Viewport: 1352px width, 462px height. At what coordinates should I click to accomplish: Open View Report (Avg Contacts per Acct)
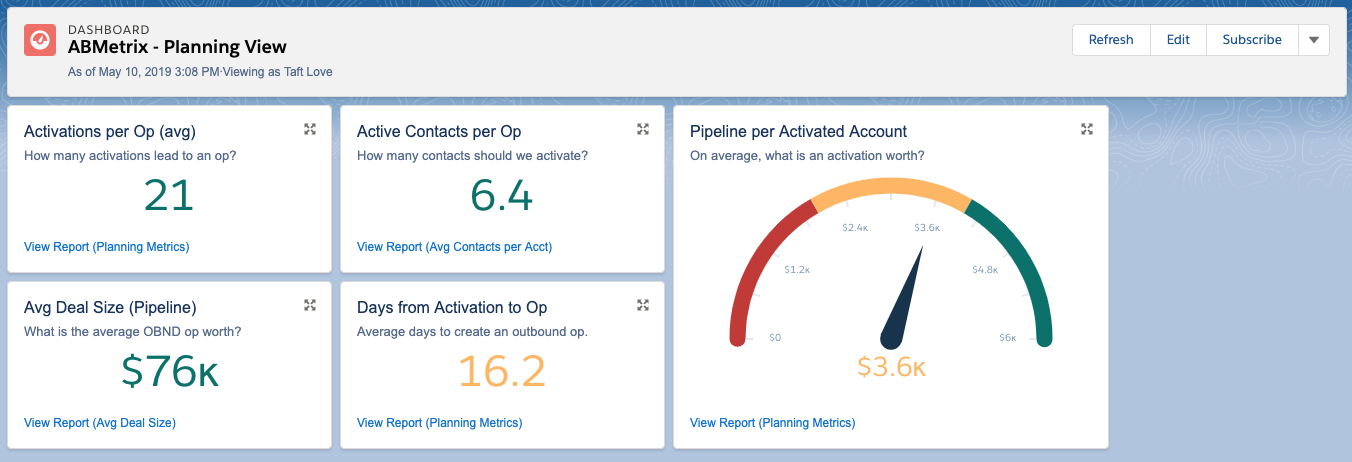454,247
